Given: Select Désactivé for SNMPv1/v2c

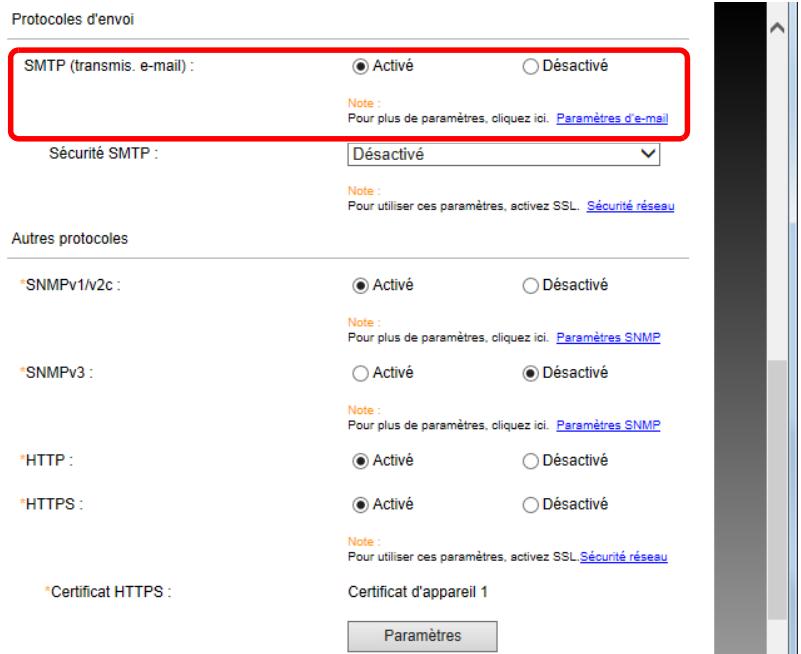Looking at the screenshot, I should click(530, 284).
